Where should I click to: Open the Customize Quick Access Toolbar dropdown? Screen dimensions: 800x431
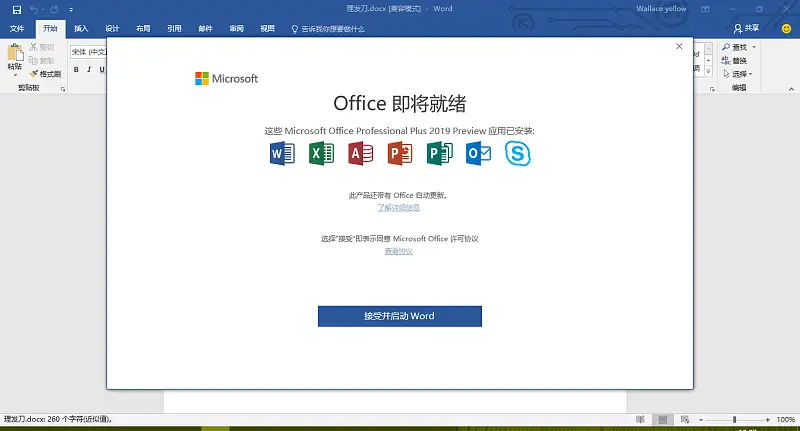[71, 10]
